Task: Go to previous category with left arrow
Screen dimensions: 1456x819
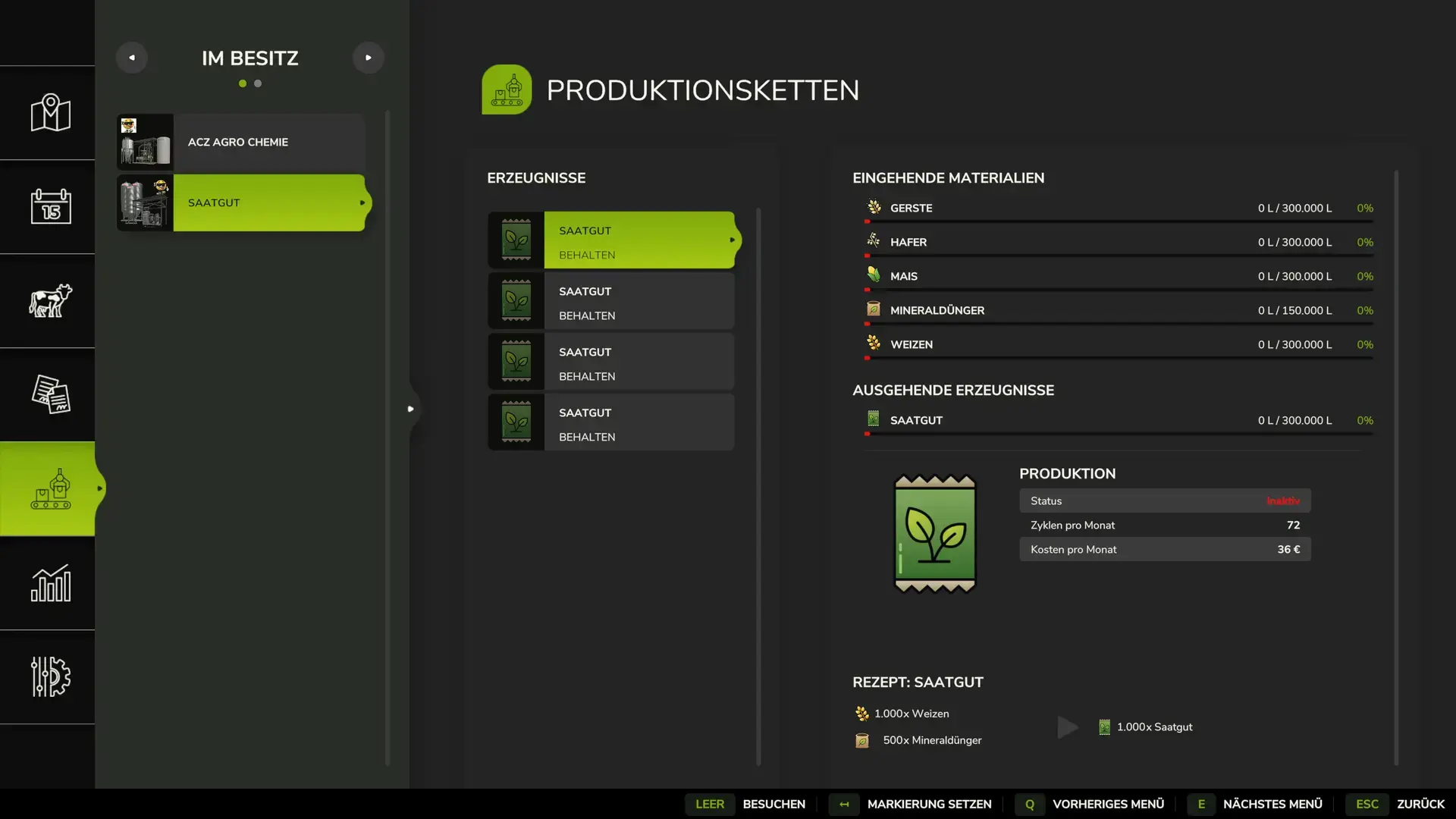Action: pyautogui.click(x=132, y=58)
